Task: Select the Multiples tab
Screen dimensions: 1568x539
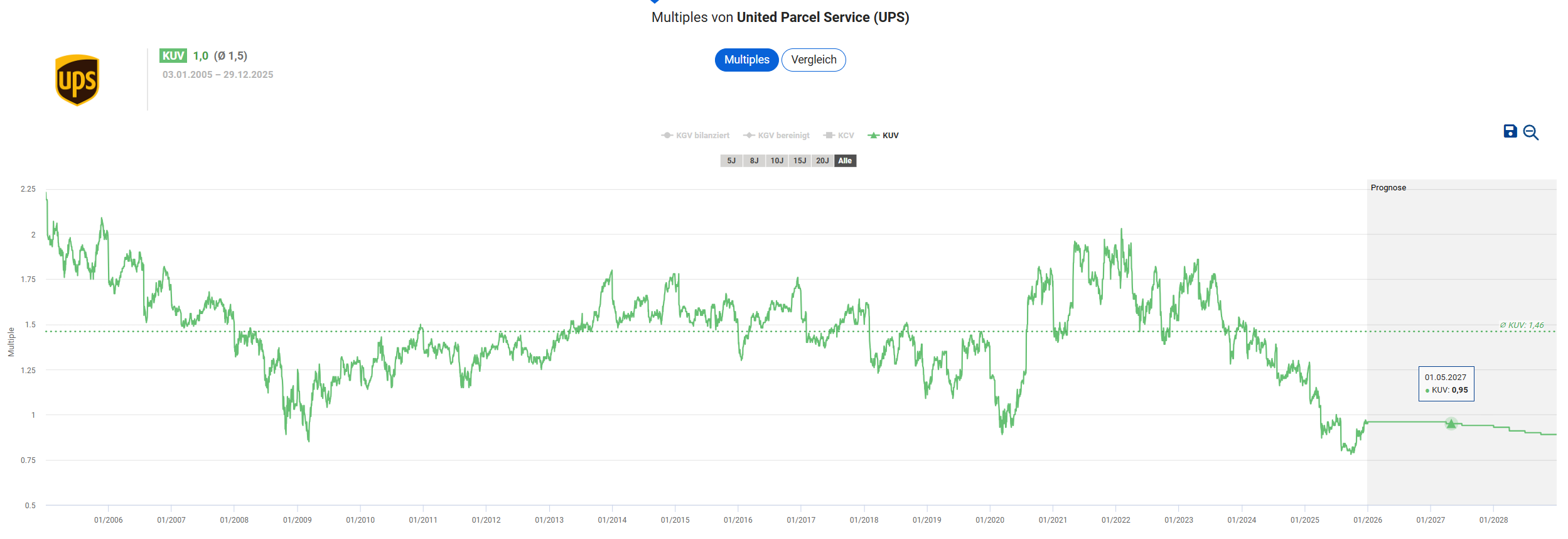Action: pos(746,60)
